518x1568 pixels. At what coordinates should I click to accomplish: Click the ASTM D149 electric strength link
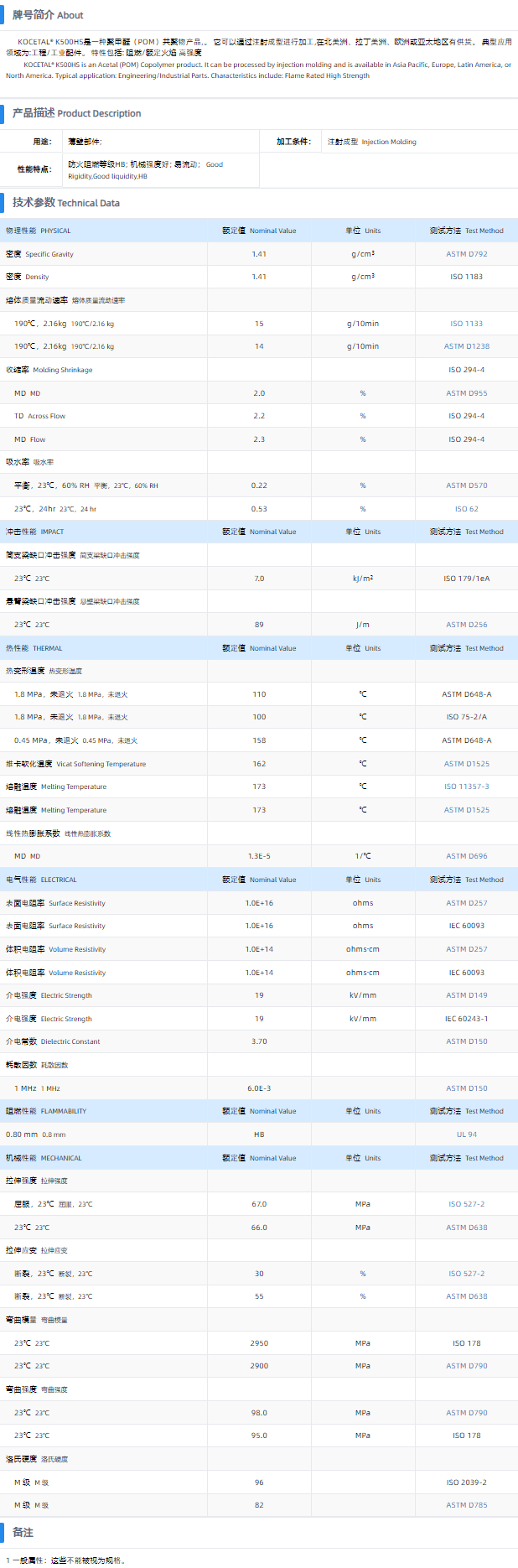[466, 995]
